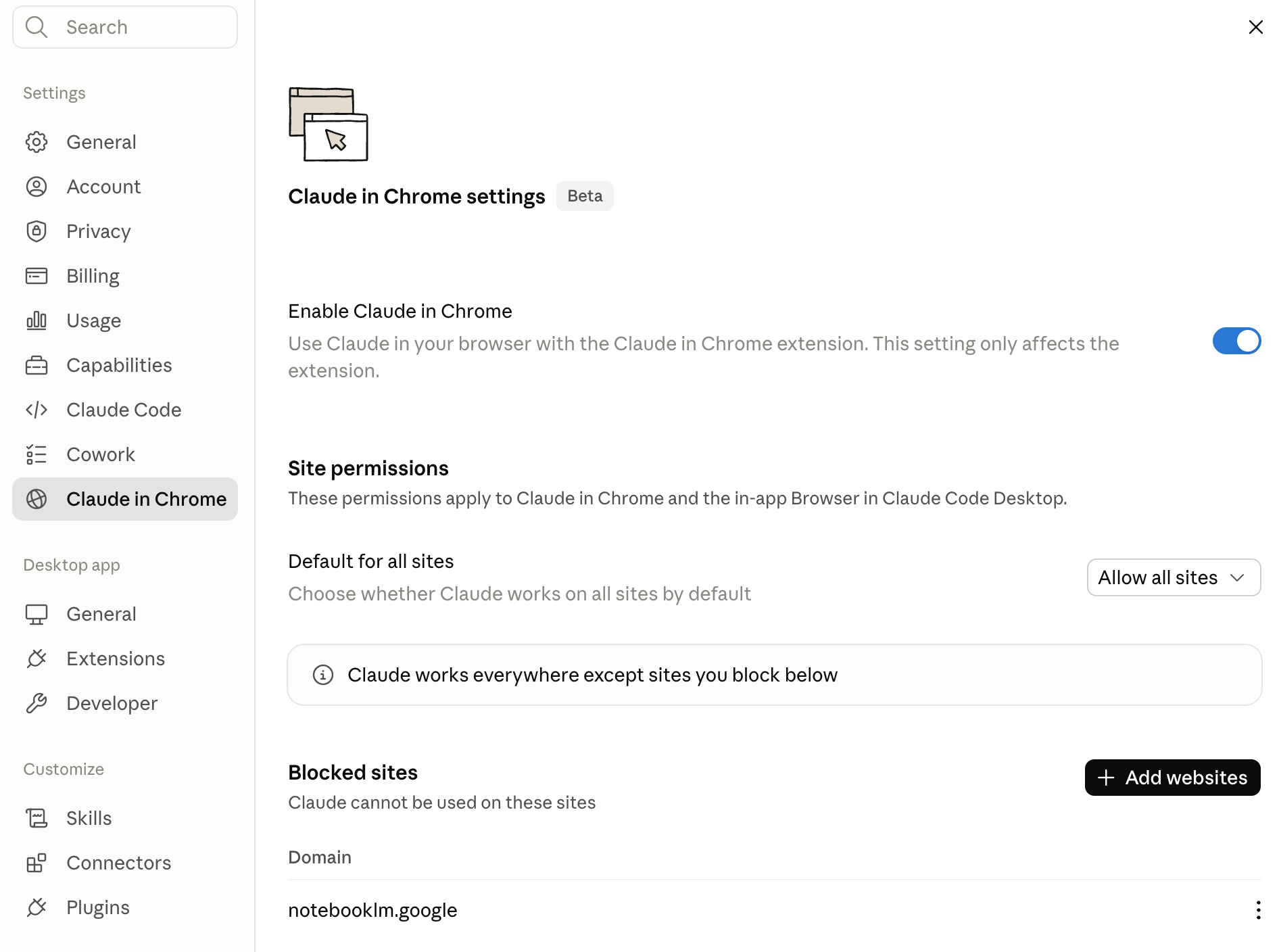The height and width of the screenshot is (952, 1279).
Task: Open General settings via the gear icon
Action: pyautogui.click(x=37, y=142)
